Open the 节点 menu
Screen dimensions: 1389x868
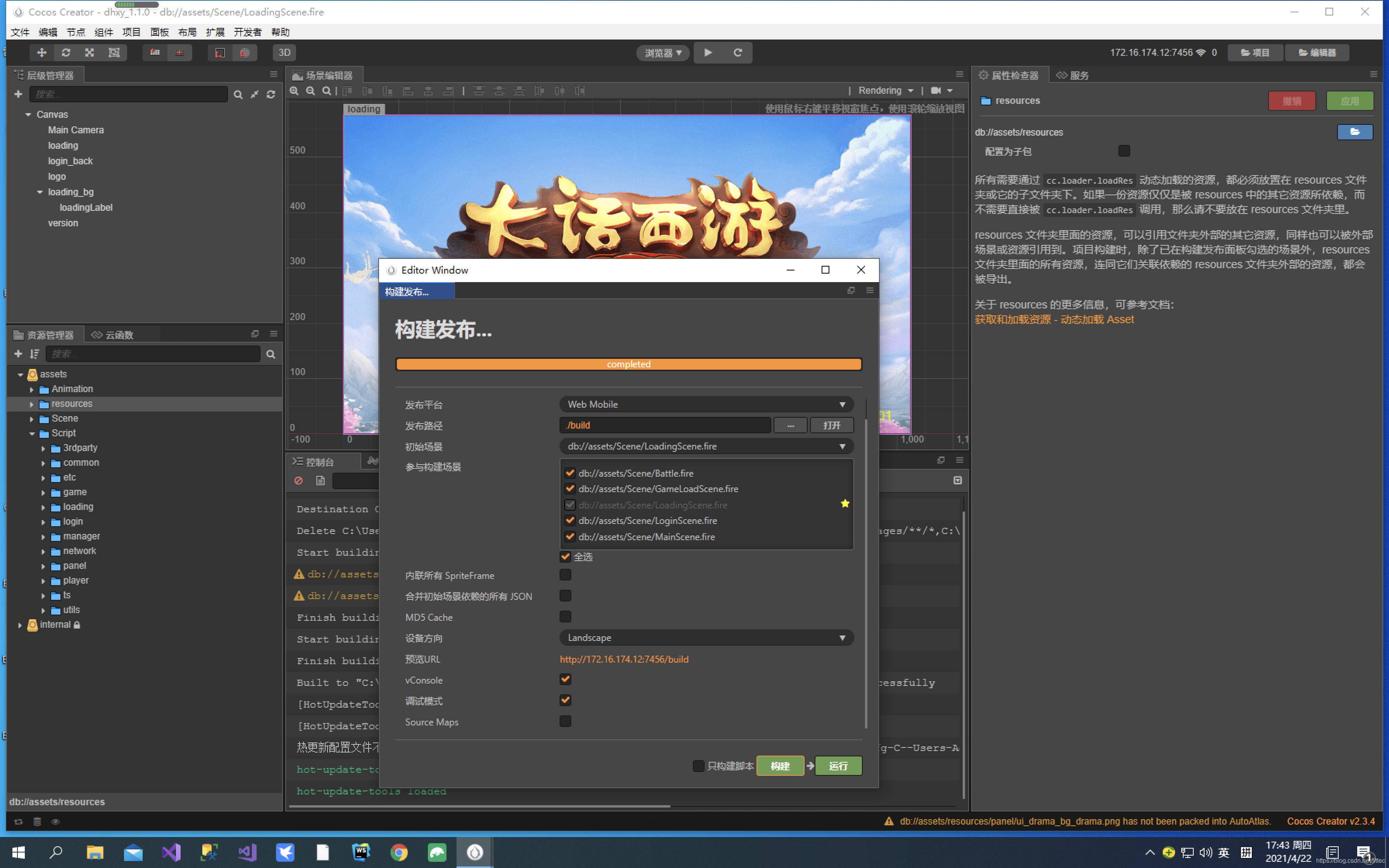click(x=76, y=32)
